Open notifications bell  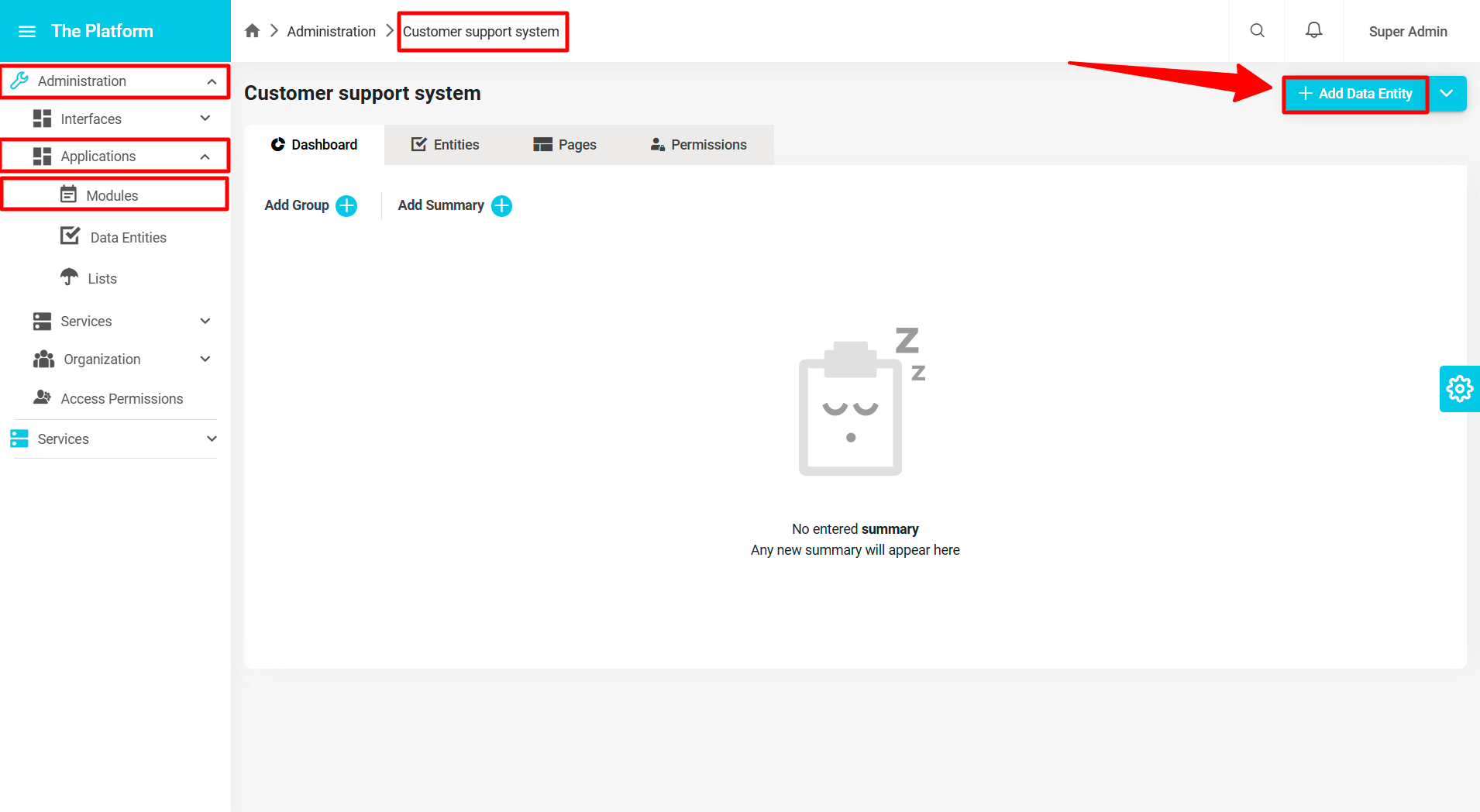pos(1313,31)
